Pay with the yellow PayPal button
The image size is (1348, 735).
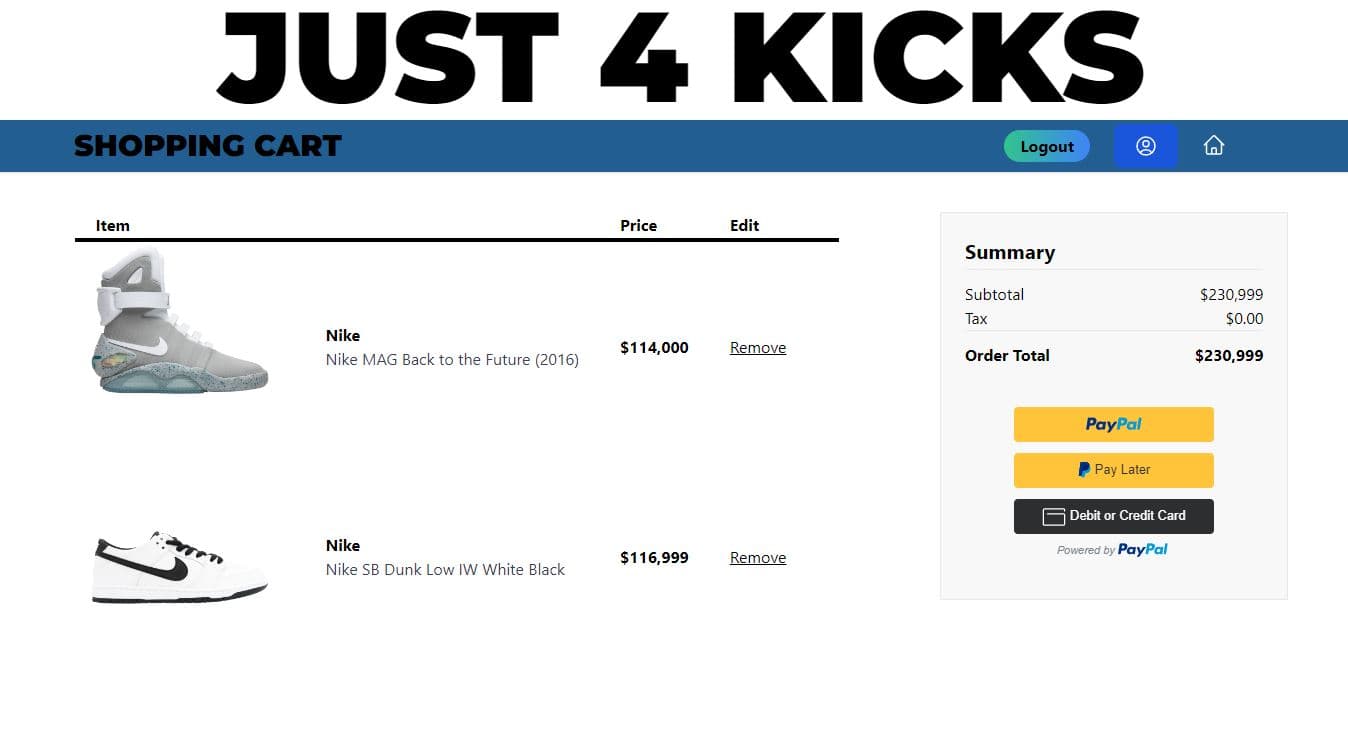coord(1114,424)
